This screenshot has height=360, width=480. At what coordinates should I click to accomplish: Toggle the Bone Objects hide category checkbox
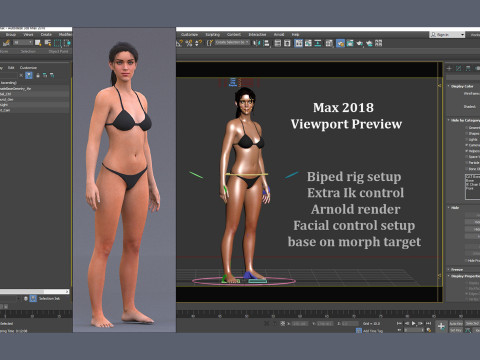click(x=466, y=169)
